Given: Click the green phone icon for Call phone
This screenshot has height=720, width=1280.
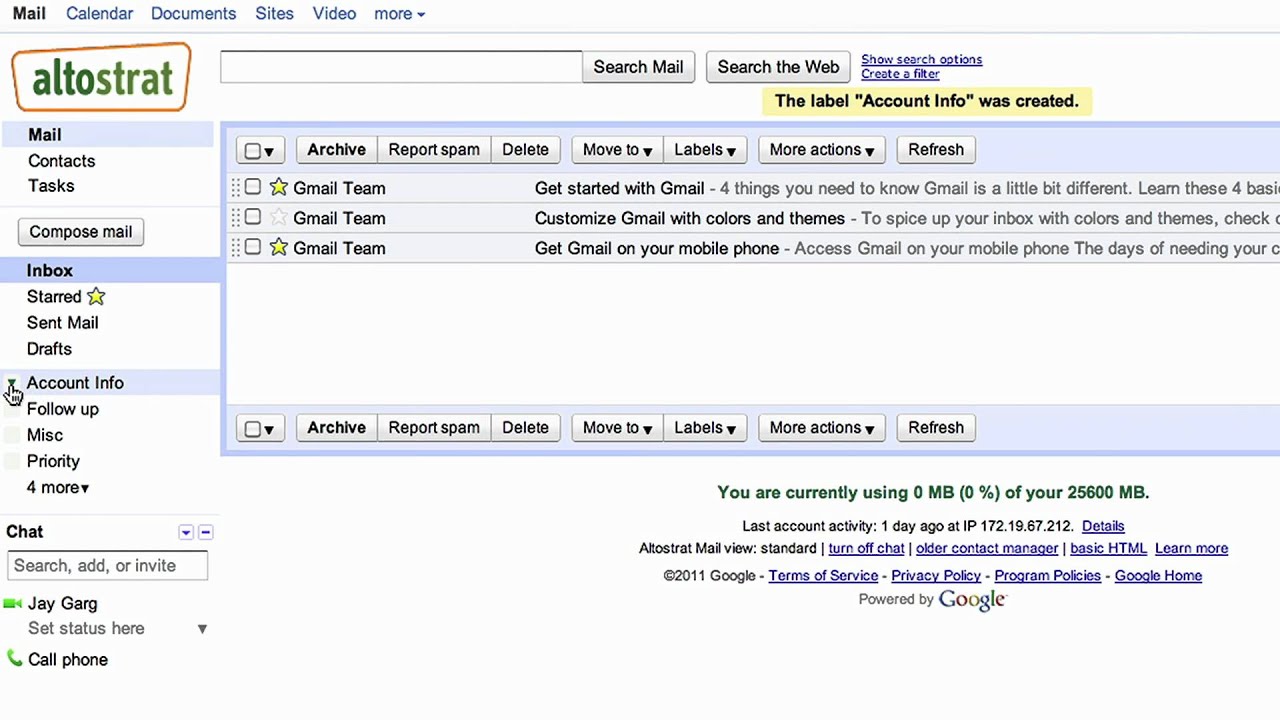Looking at the screenshot, I should click(x=14, y=658).
